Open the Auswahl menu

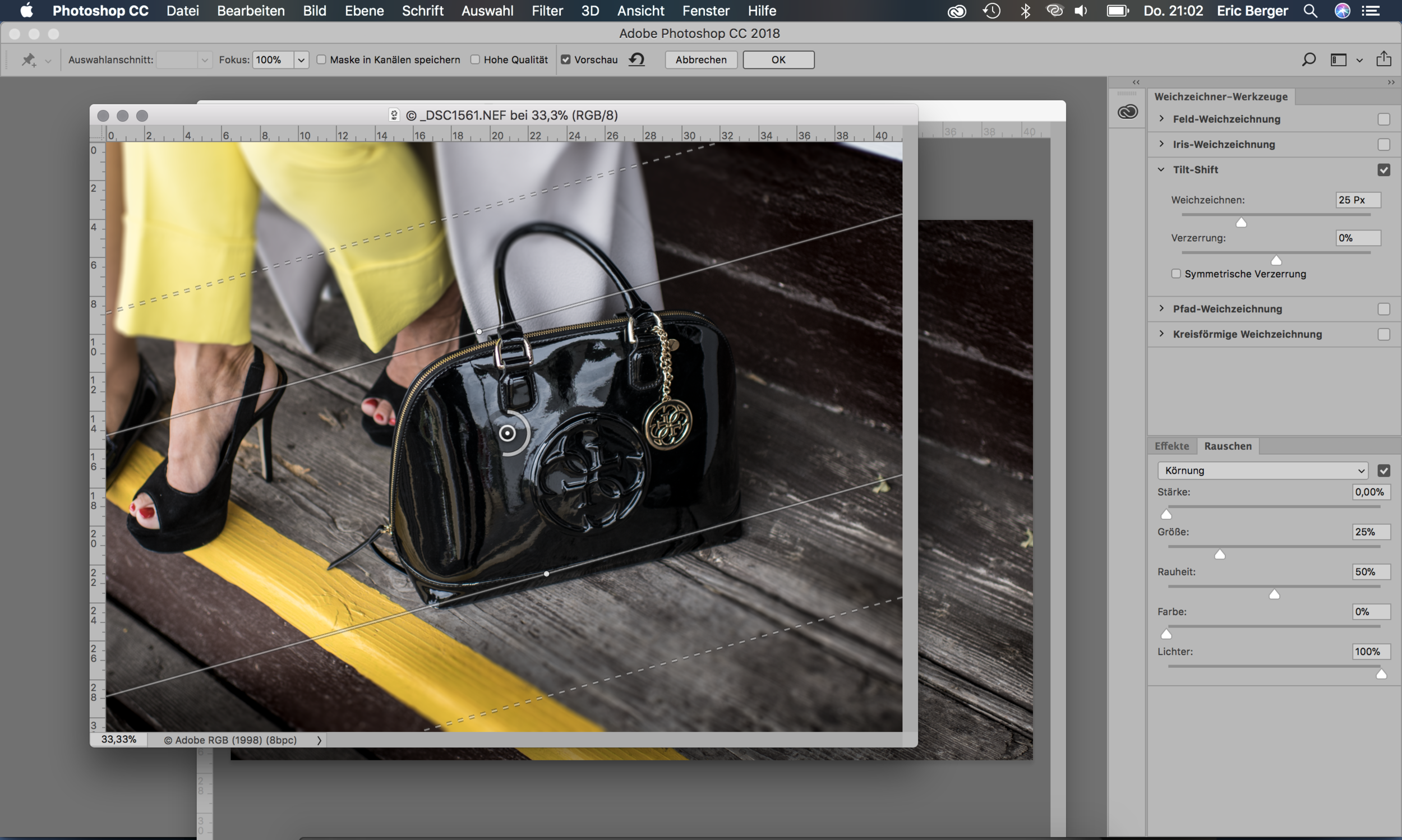[487, 11]
